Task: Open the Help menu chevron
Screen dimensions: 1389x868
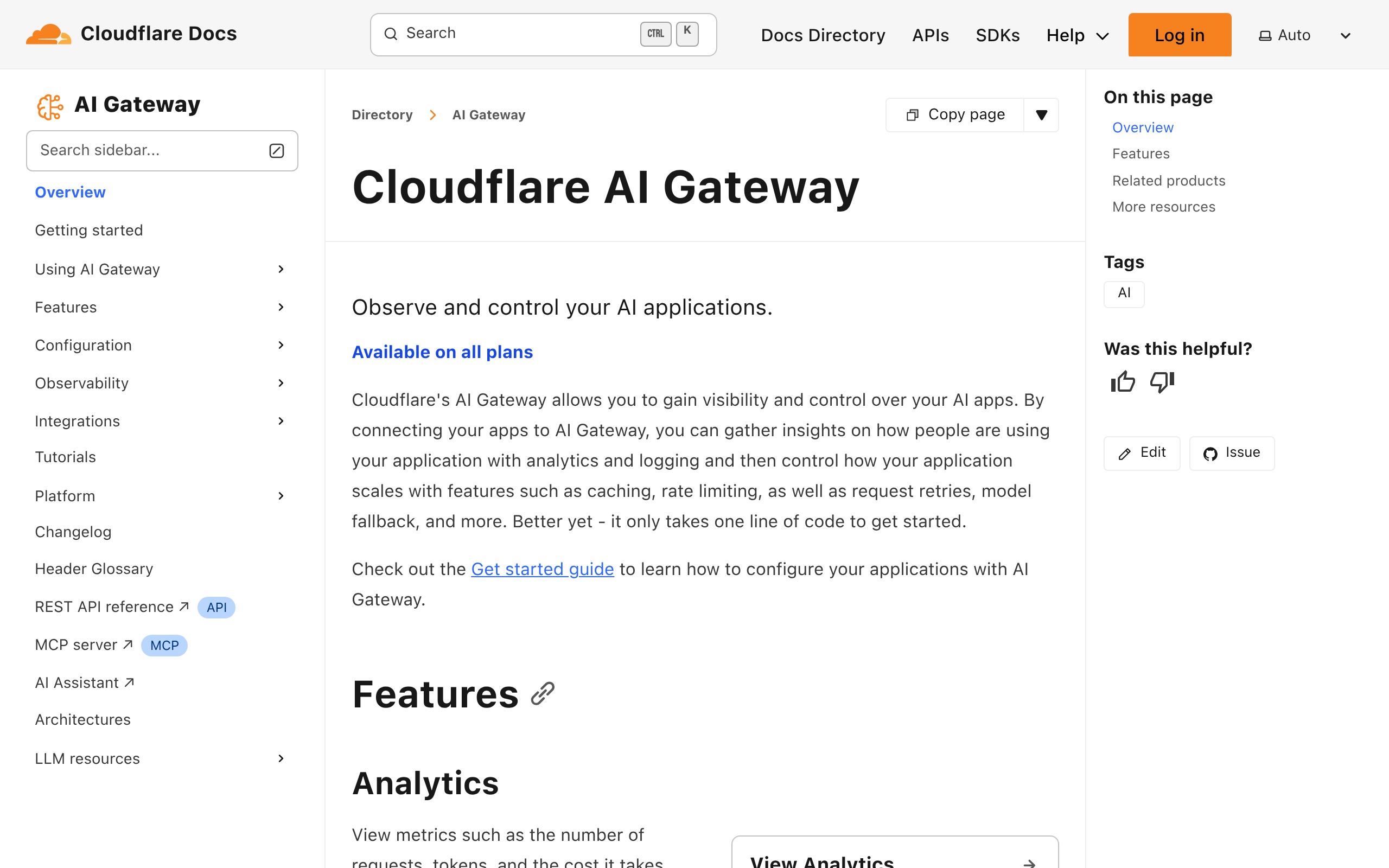Action: pyautogui.click(x=1103, y=36)
